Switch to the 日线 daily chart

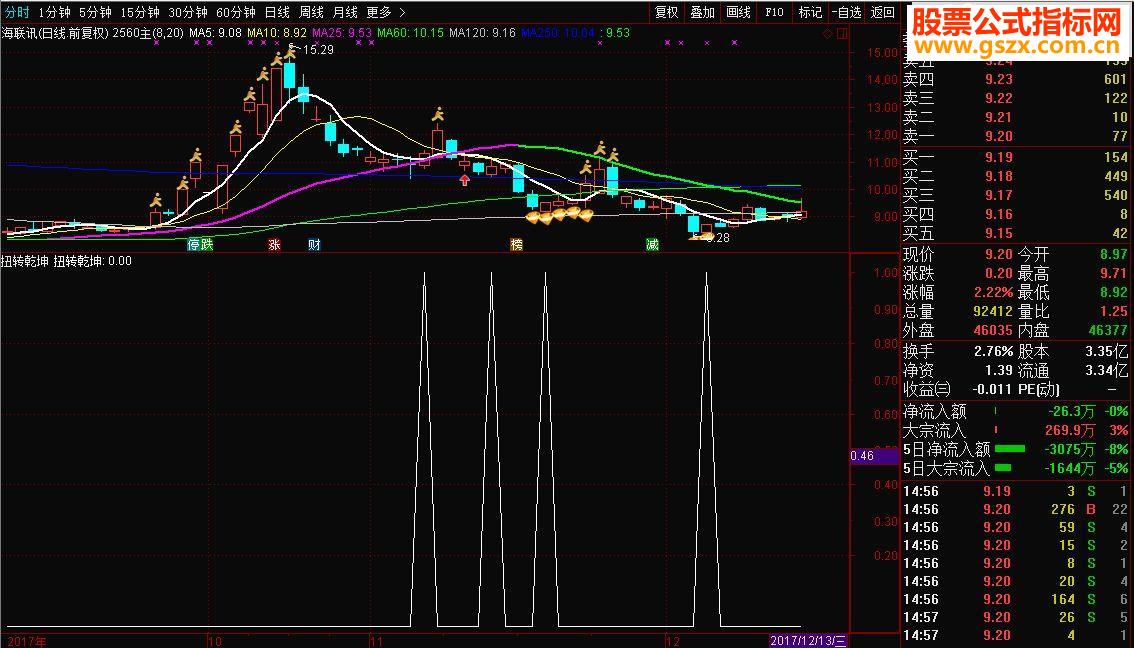point(277,12)
